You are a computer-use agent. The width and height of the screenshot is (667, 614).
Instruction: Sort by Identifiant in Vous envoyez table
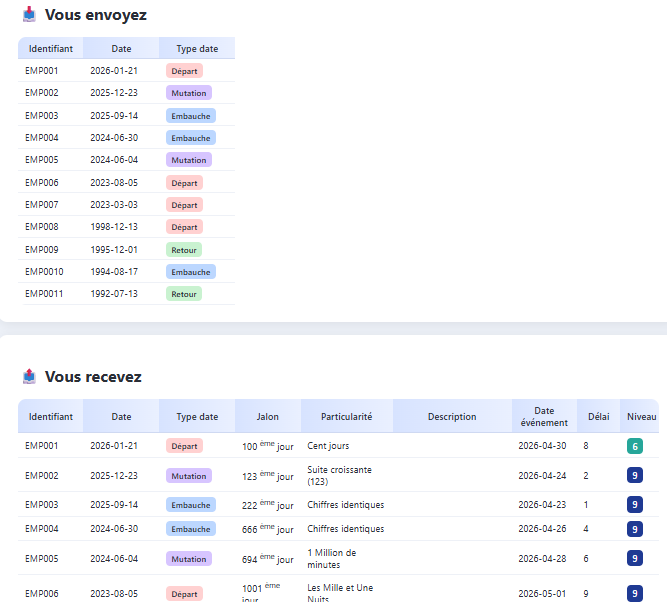pyautogui.click(x=51, y=49)
